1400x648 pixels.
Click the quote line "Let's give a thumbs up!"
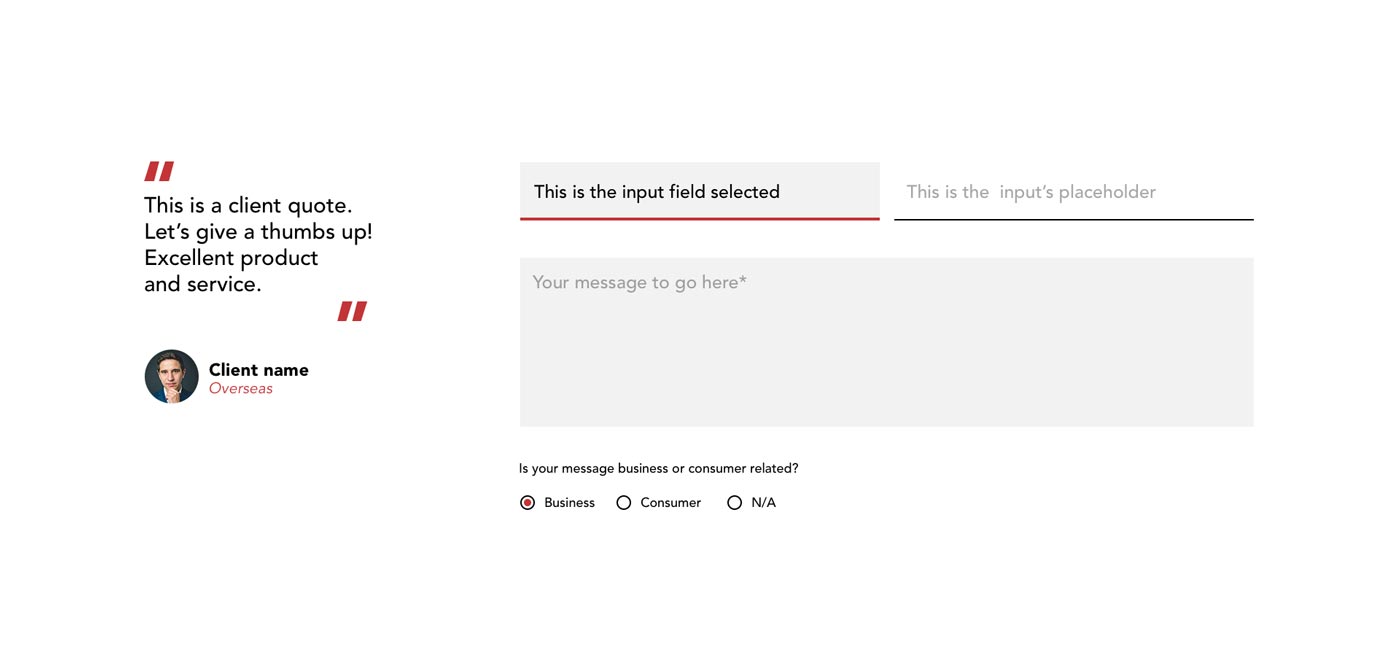click(258, 232)
